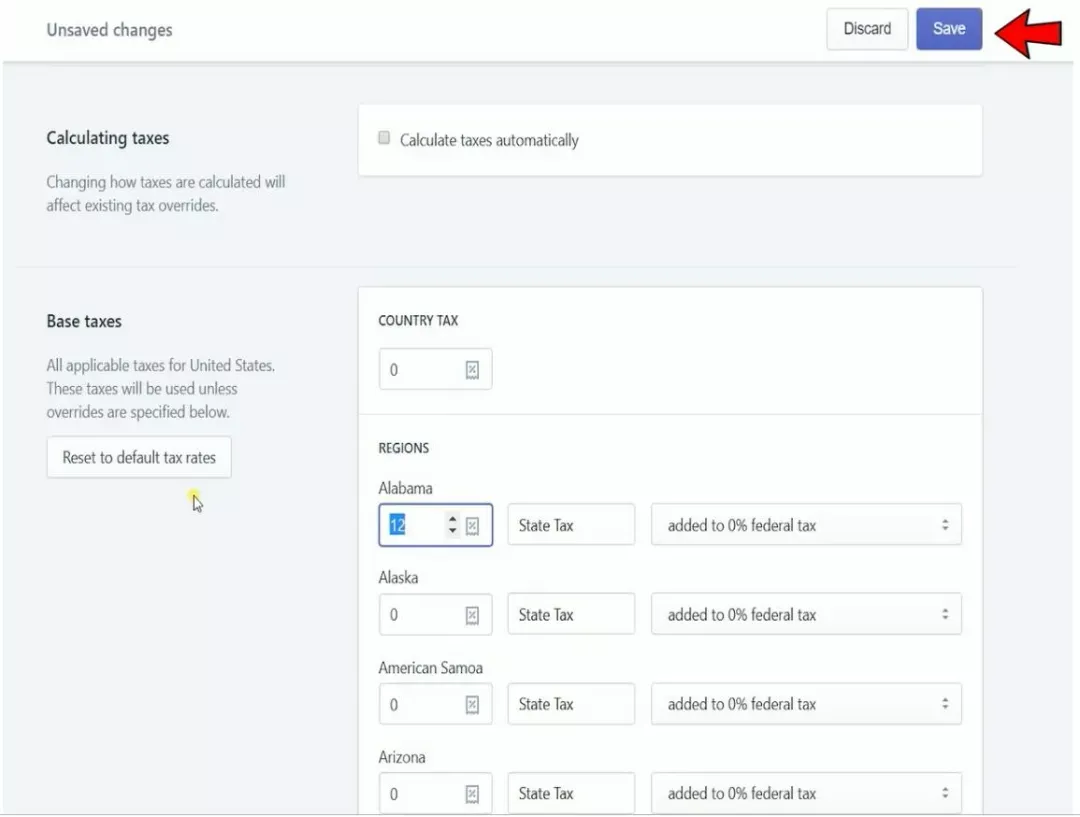The height and width of the screenshot is (817, 1080).
Task: Click the percent icon in Country Tax field
Action: pyautogui.click(x=472, y=370)
